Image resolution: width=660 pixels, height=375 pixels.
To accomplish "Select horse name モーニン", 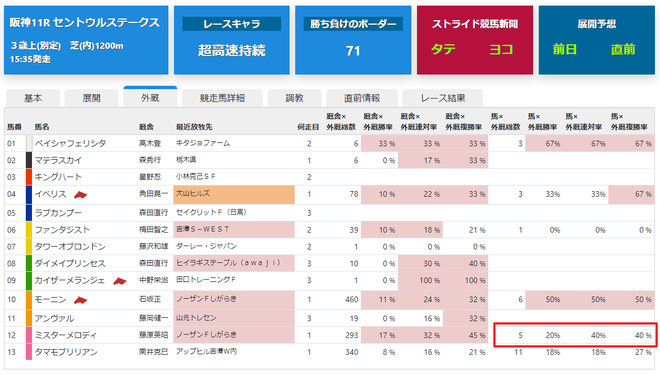I will tap(50, 300).
